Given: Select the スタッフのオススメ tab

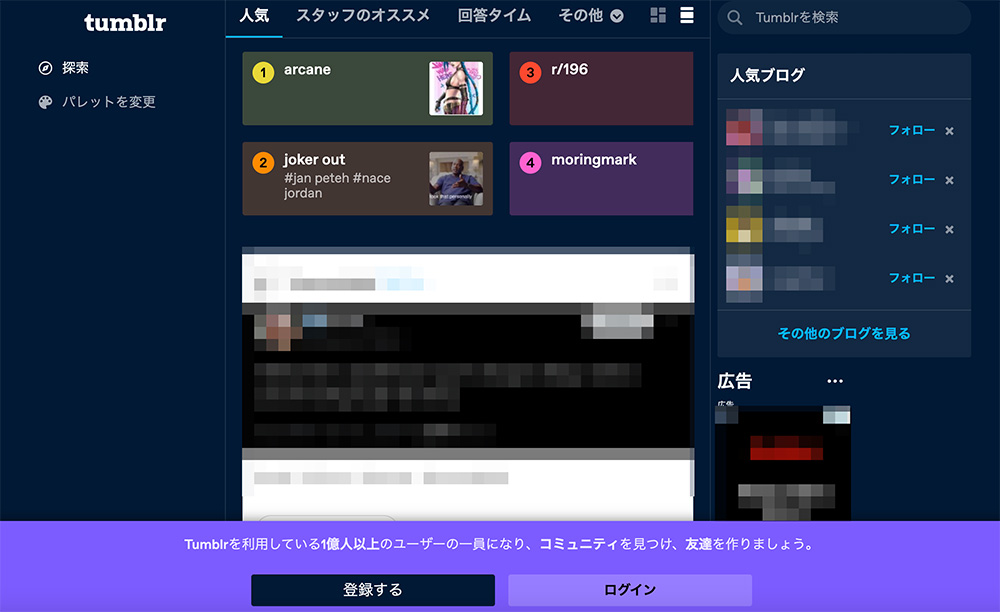Looking at the screenshot, I should [363, 15].
